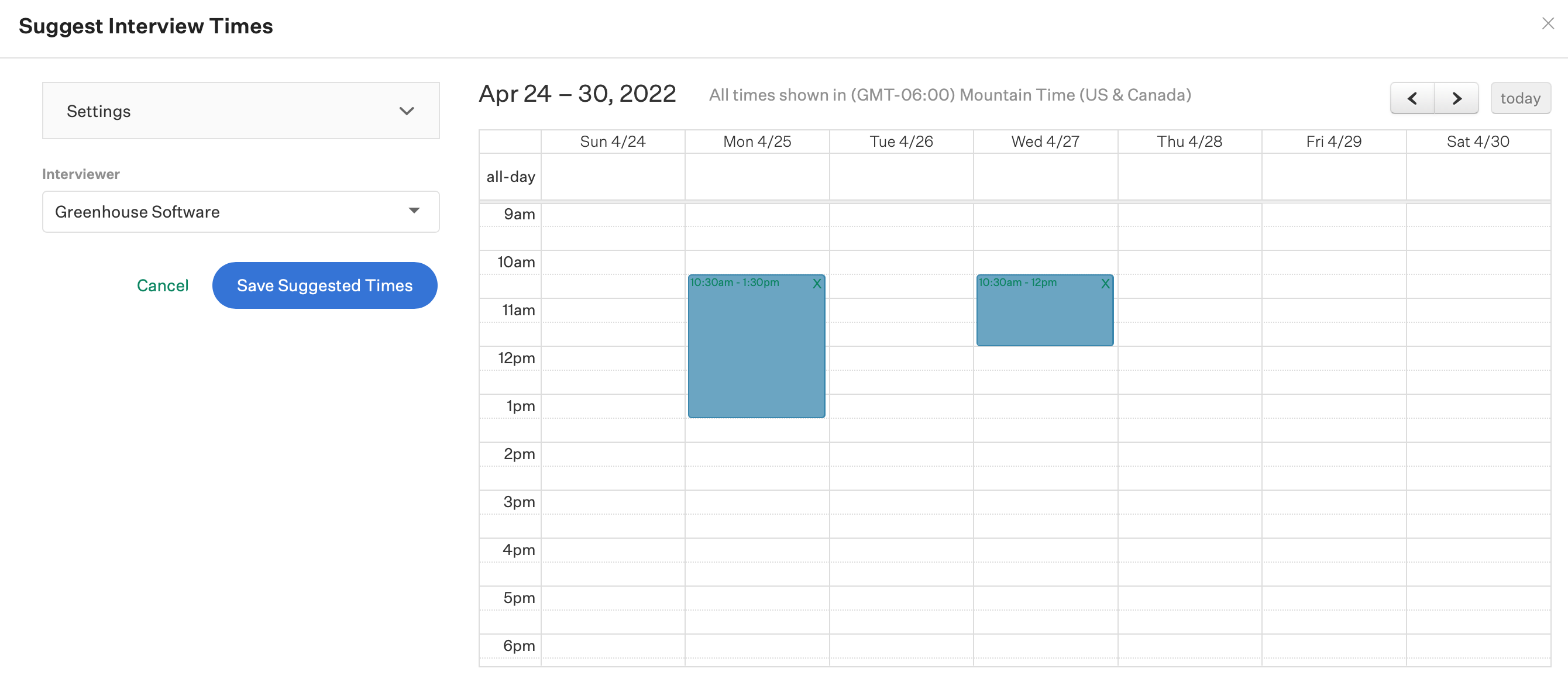Click the 2pm slot on Tue 4/26
This screenshot has height=682, width=1568.
pyautogui.click(x=901, y=454)
